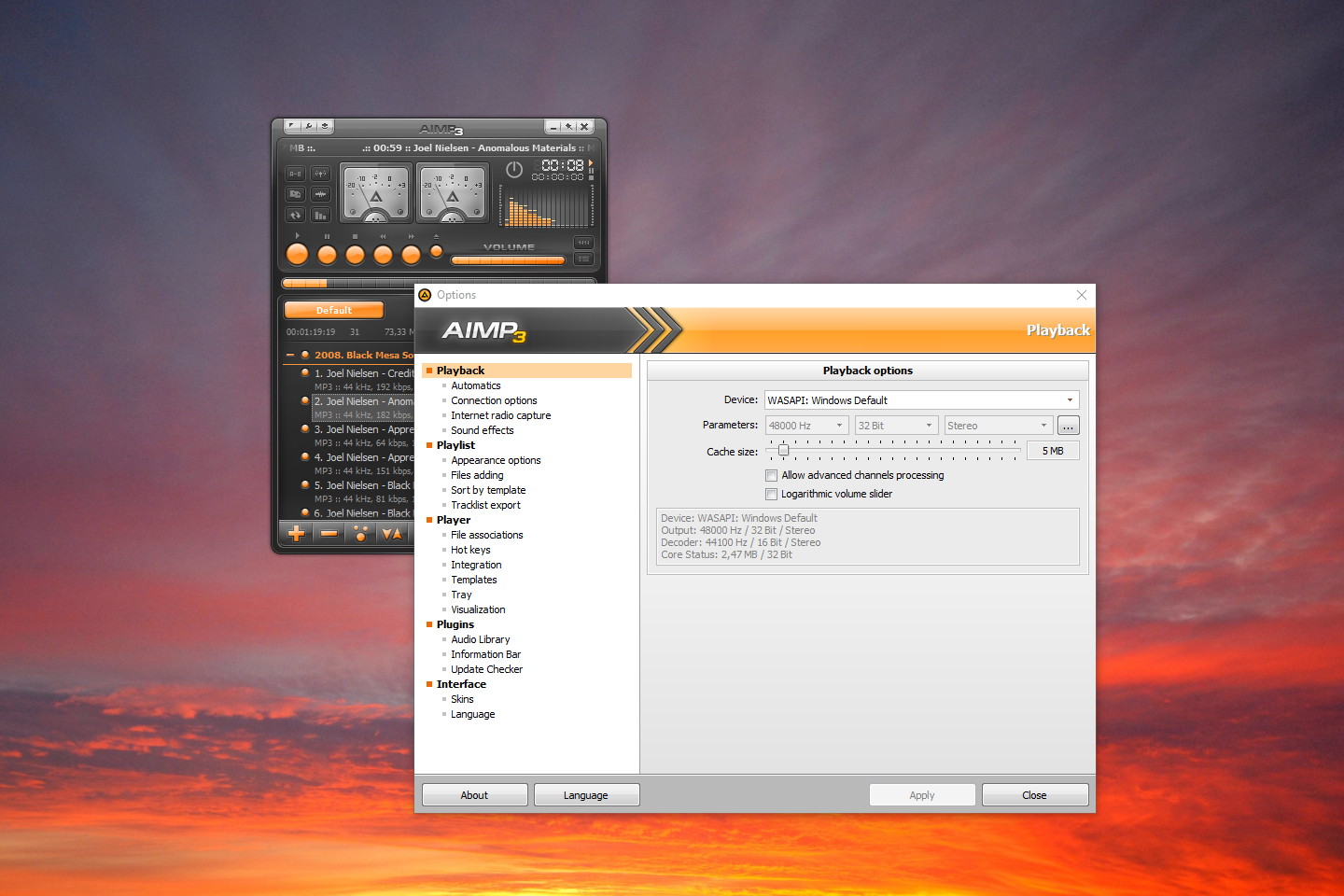Skip to previous track in AIMP player
Screen dimensions: 1344x896
tap(383, 254)
